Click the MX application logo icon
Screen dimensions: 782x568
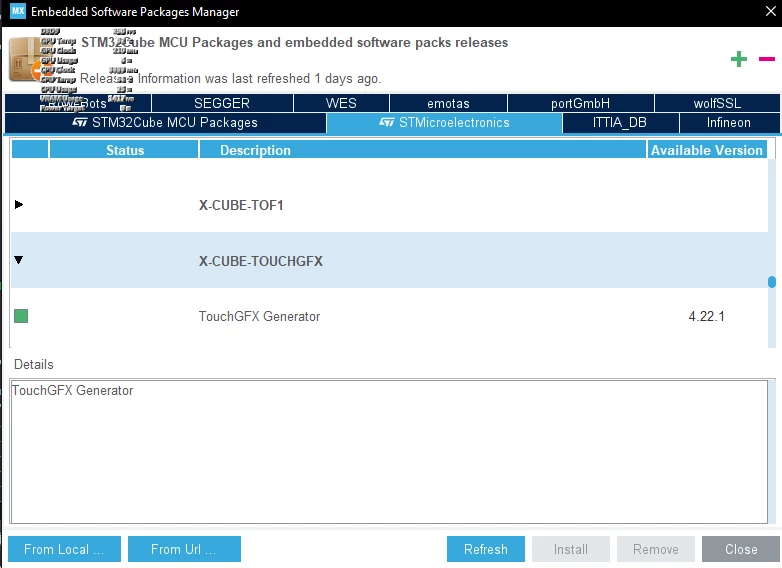18,10
